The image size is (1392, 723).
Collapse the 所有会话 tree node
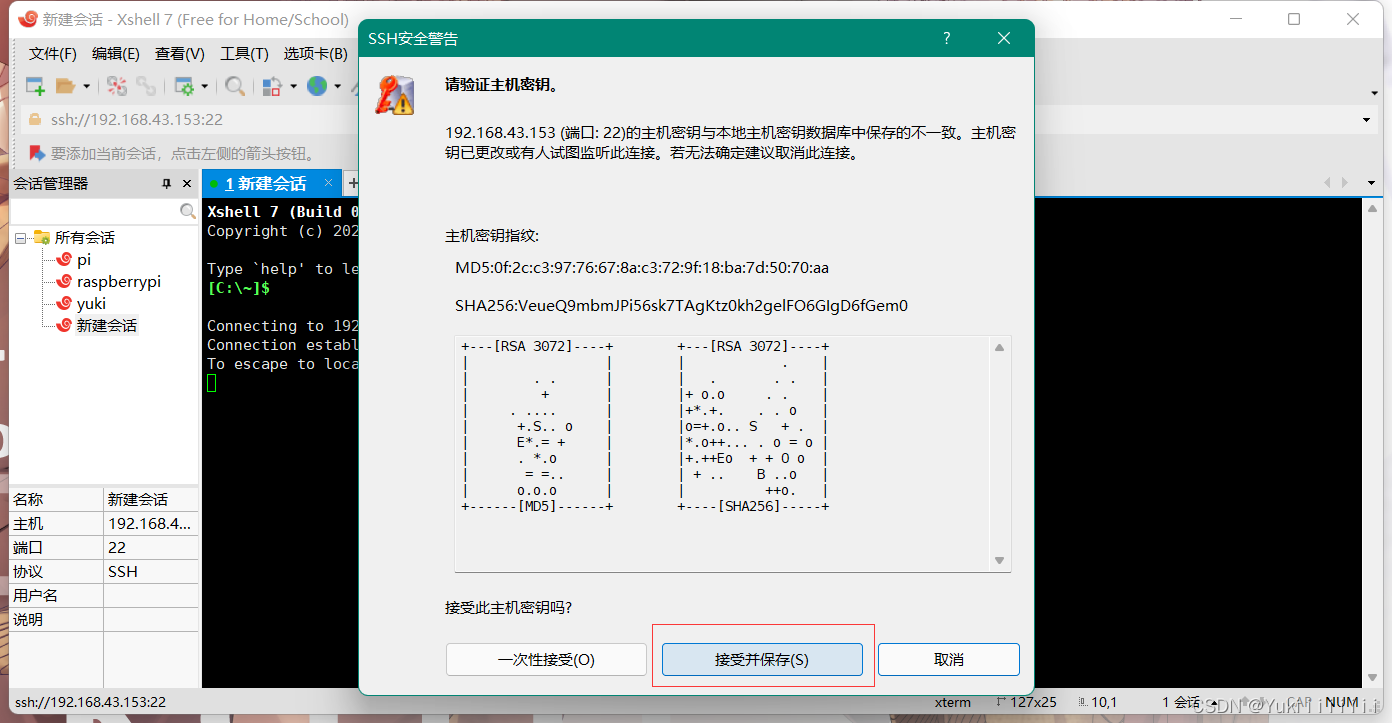[x=20, y=238]
